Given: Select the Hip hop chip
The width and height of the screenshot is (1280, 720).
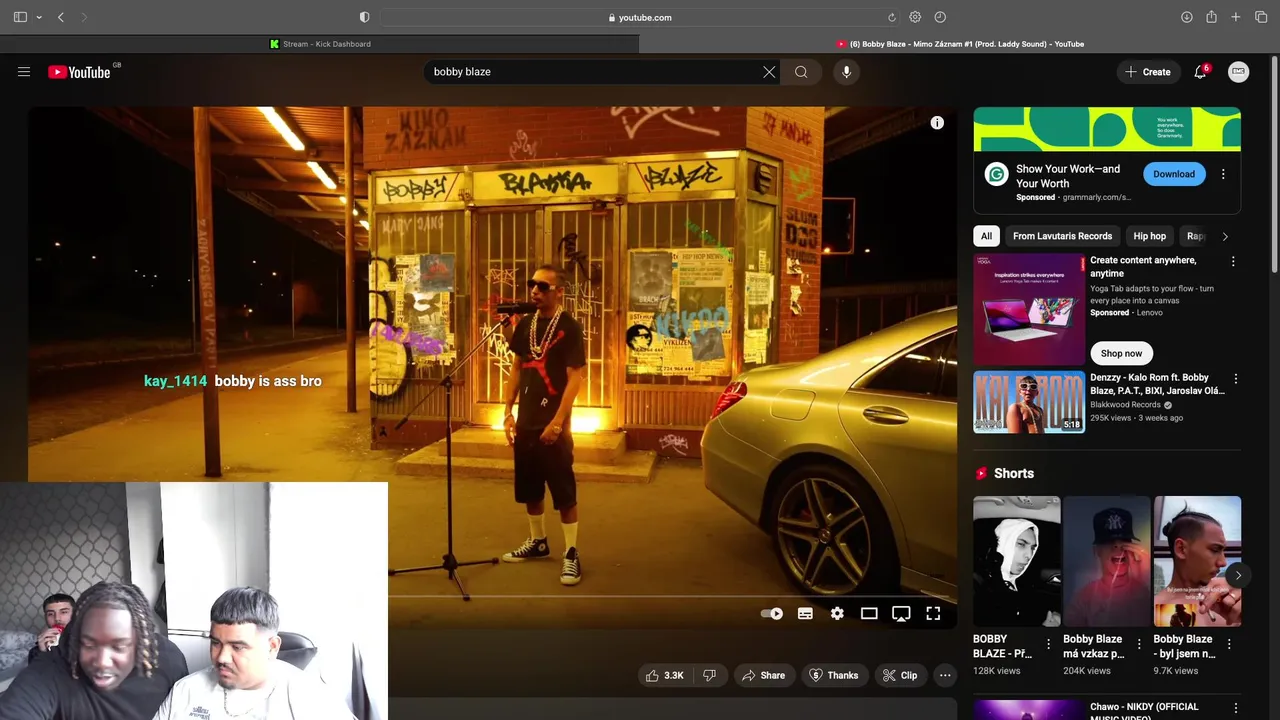Looking at the screenshot, I should click(x=1149, y=236).
